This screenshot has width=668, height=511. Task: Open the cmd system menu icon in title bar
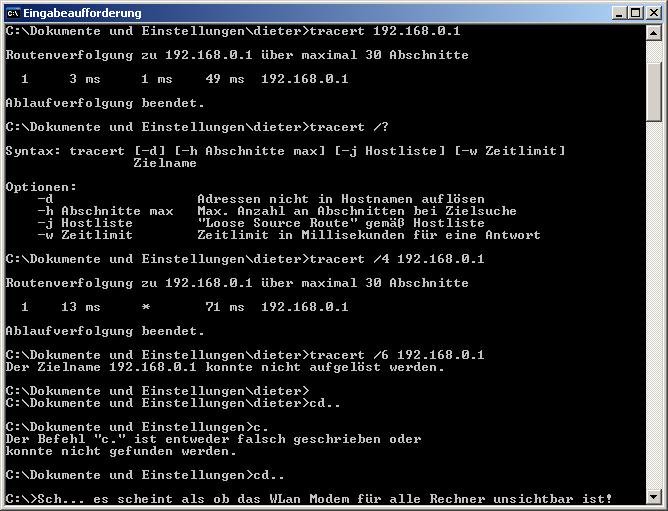(x=13, y=13)
